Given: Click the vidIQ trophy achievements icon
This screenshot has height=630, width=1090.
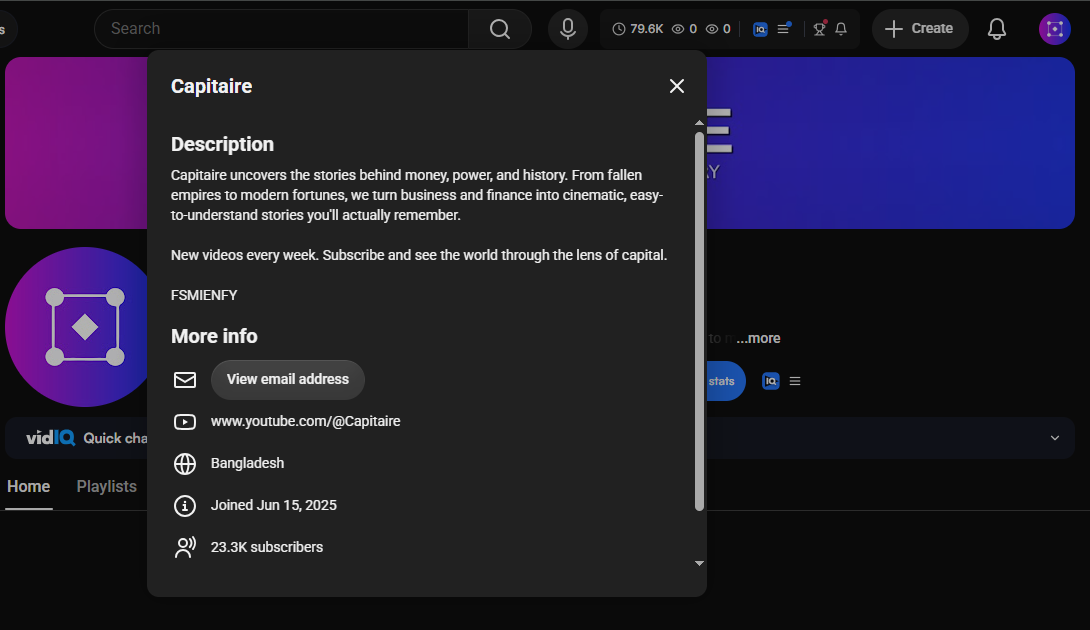Looking at the screenshot, I should 820,29.
